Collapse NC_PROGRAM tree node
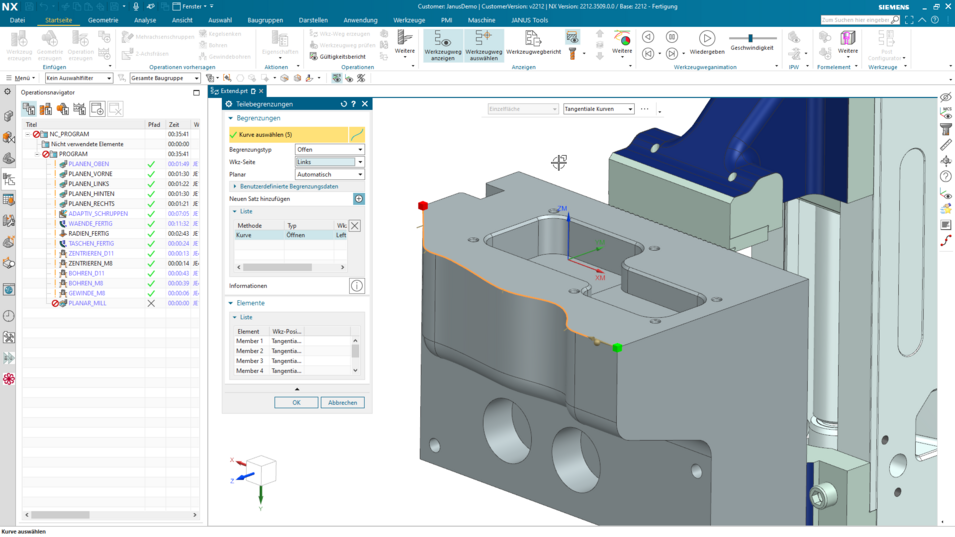955x537 pixels. click(27, 134)
